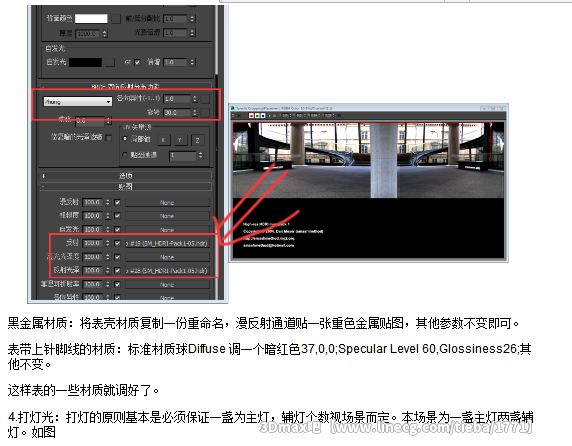Select the map channel radio button
The width and height of the screenshot is (572, 446).
(x=125, y=155)
